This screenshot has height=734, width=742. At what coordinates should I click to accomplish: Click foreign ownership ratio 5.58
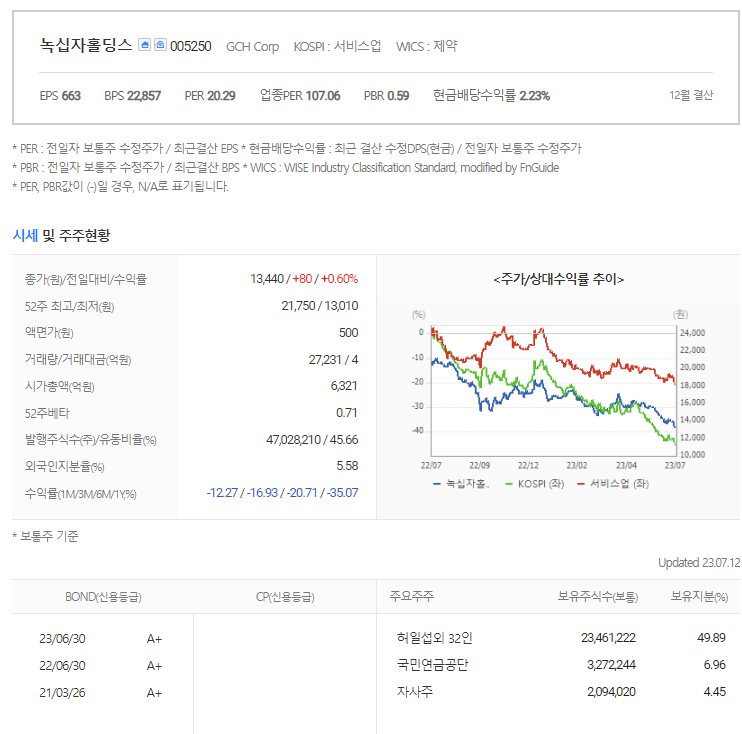[347, 466]
